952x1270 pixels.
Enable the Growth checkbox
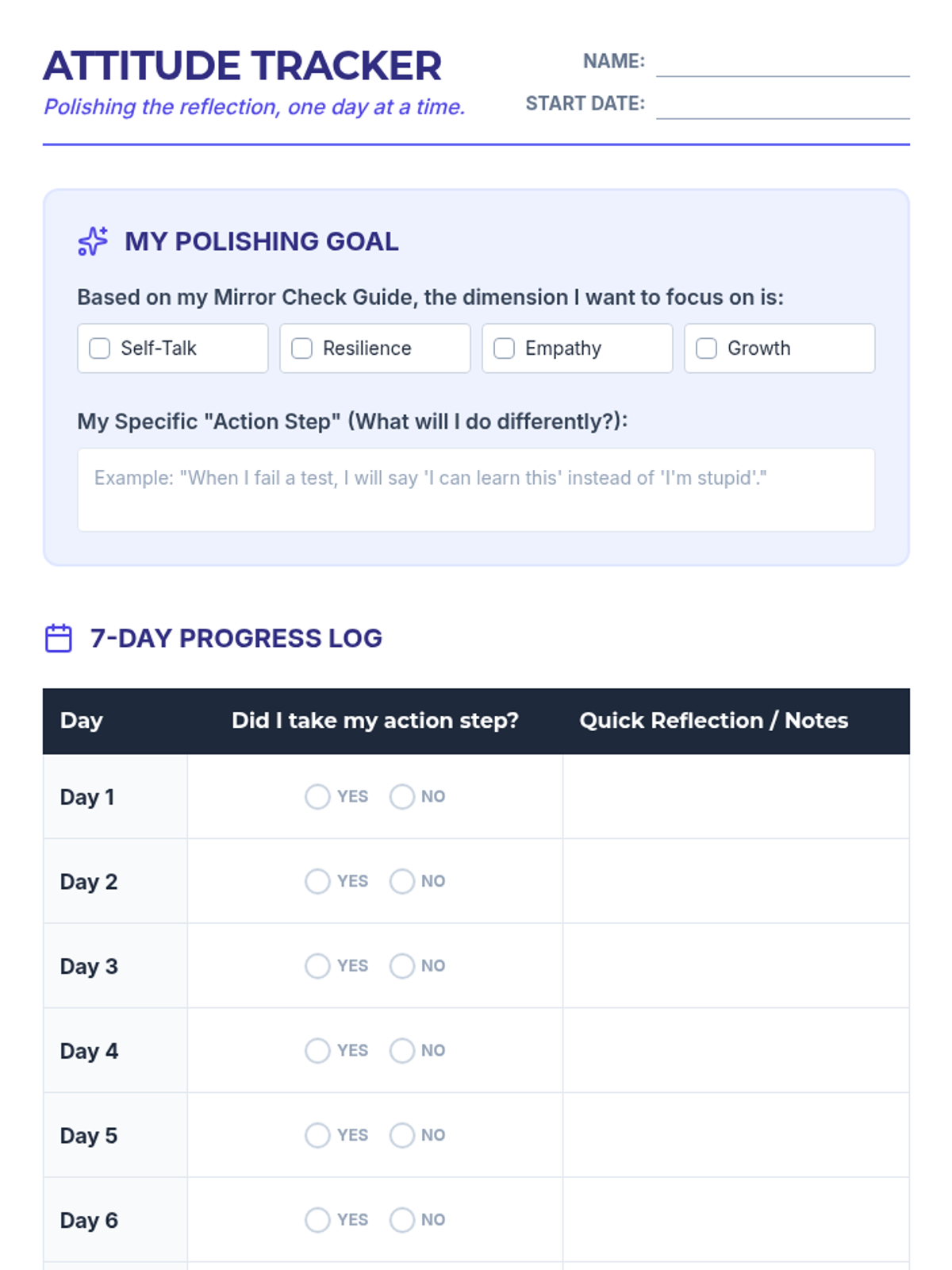click(707, 348)
